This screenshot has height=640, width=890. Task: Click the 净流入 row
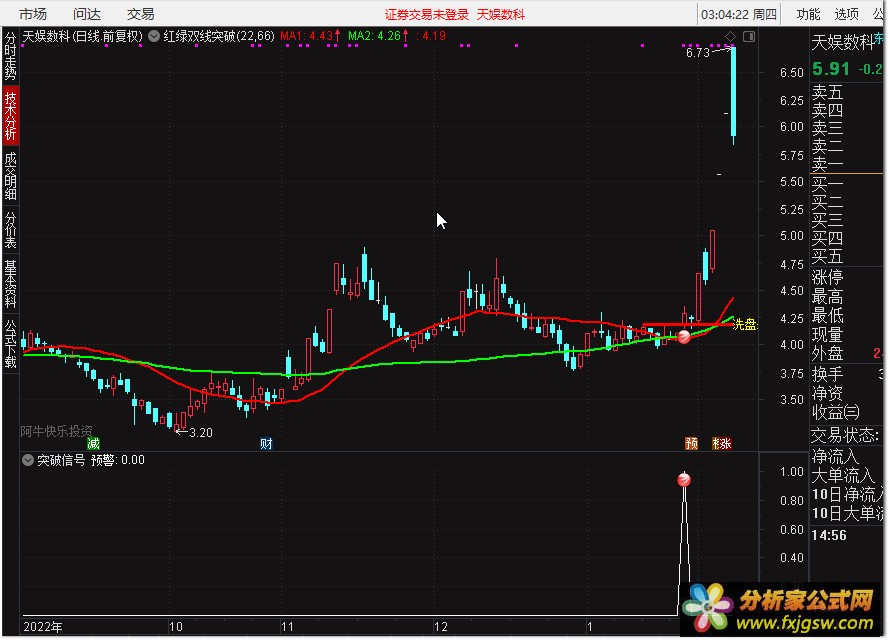click(846, 456)
